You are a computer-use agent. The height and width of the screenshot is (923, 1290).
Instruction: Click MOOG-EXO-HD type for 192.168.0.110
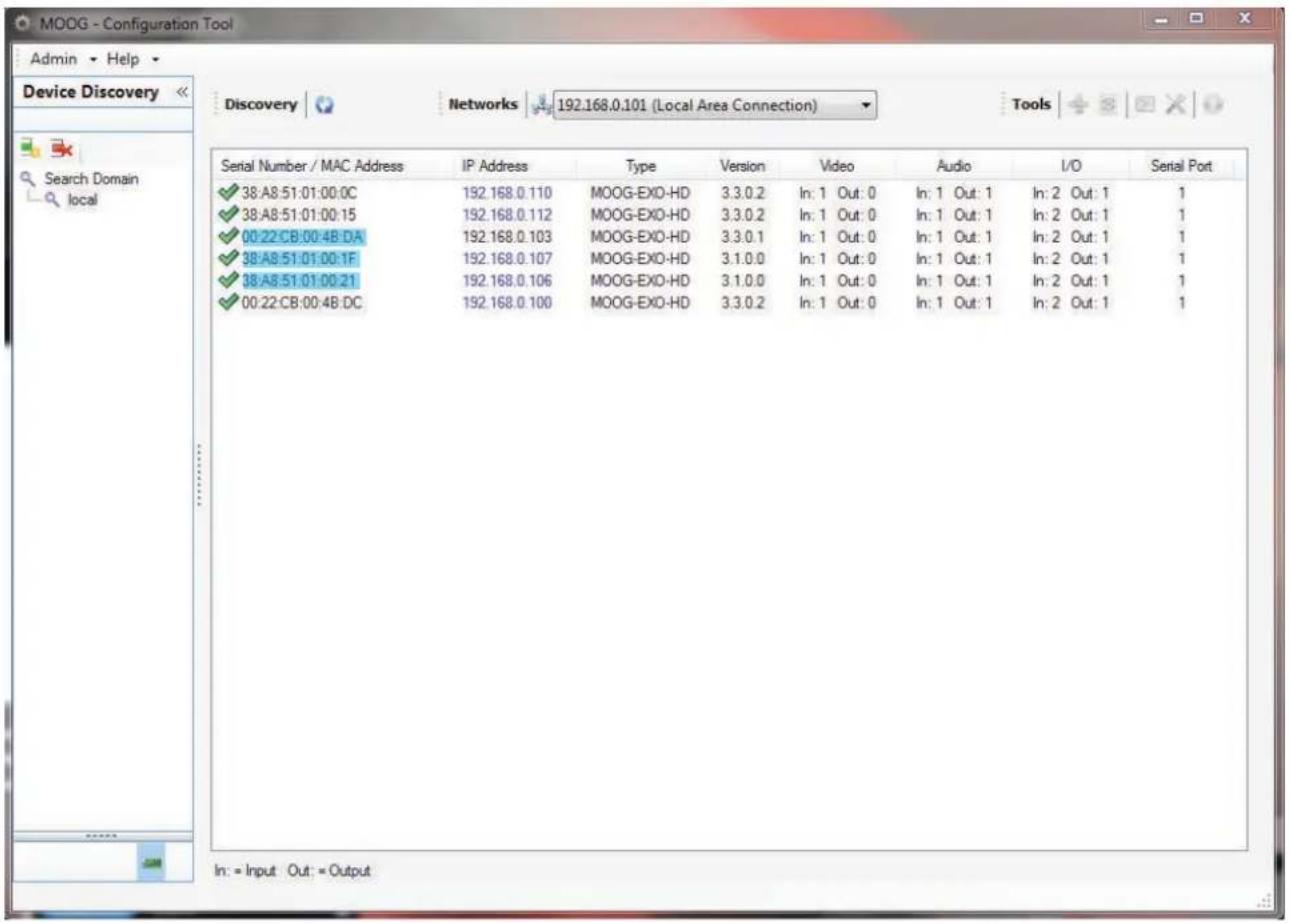point(640,193)
